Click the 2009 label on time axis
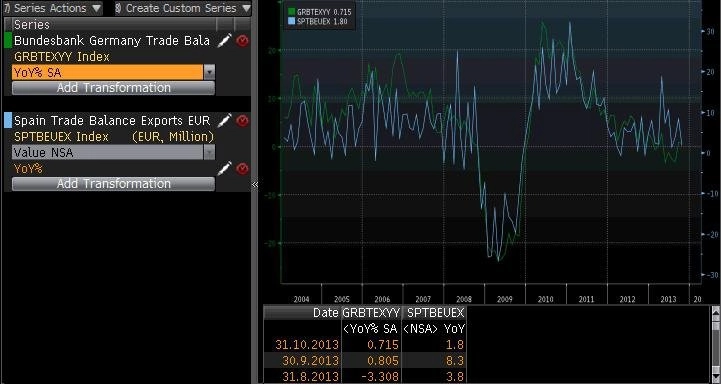 click(504, 299)
